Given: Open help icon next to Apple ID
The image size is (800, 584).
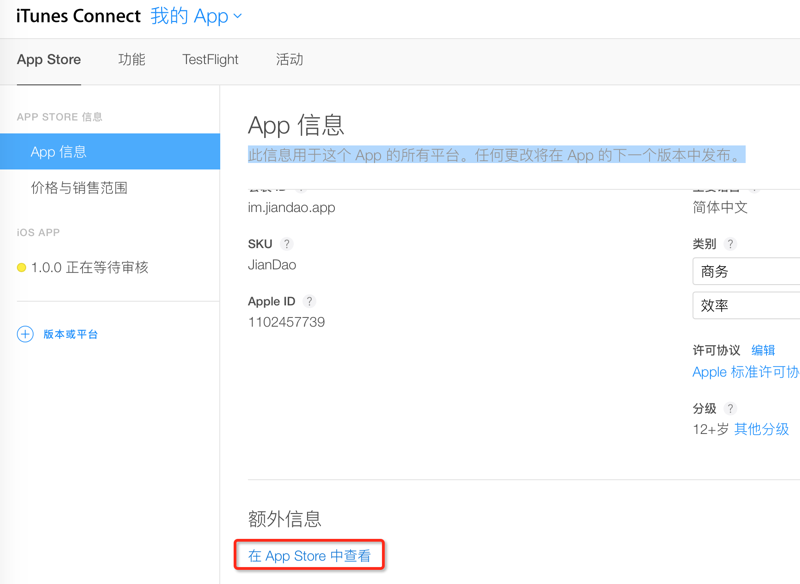Looking at the screenshot, I should (x=309, y=301).
